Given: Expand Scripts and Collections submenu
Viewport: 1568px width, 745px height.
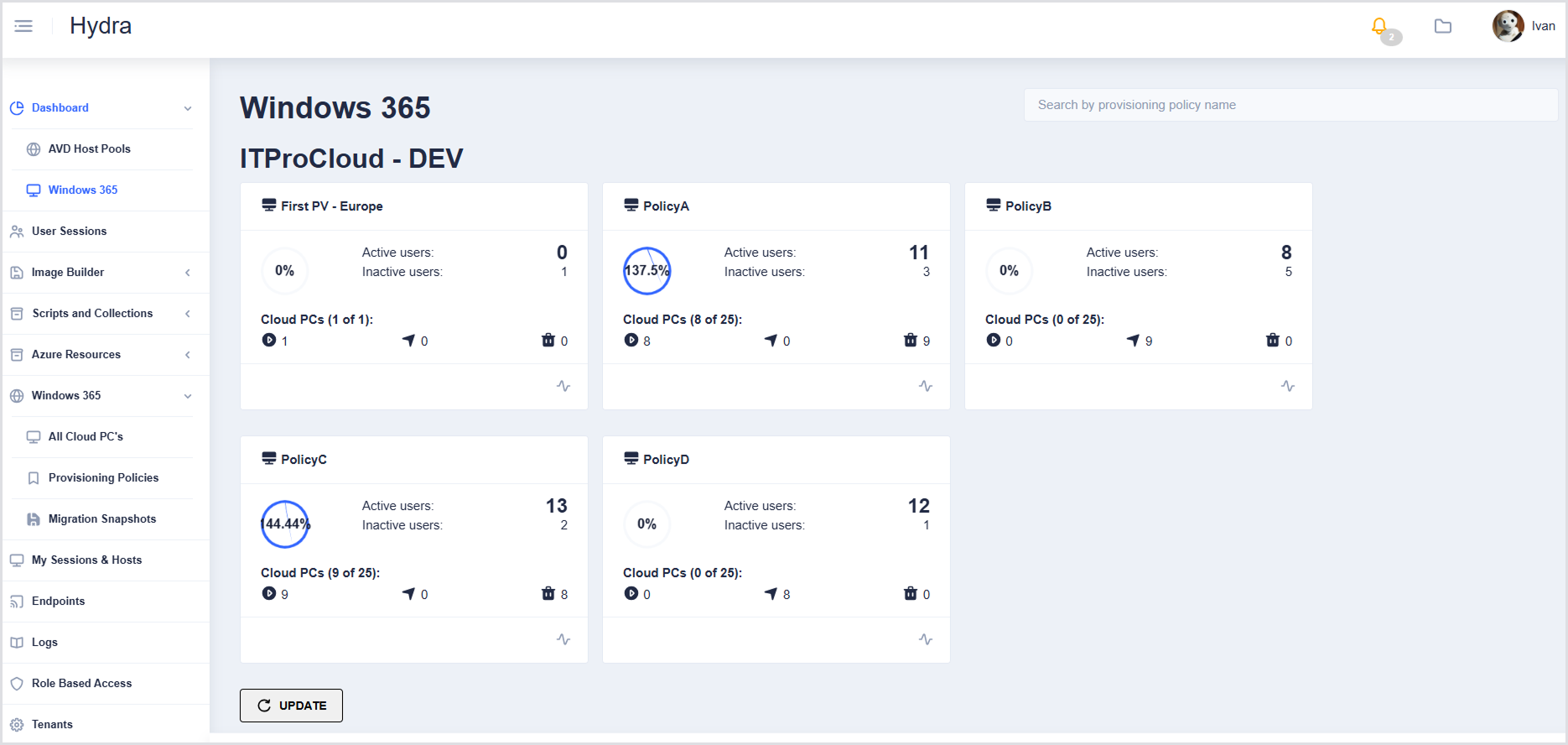Looking at the screenshot, I should [x=188, y=314].
